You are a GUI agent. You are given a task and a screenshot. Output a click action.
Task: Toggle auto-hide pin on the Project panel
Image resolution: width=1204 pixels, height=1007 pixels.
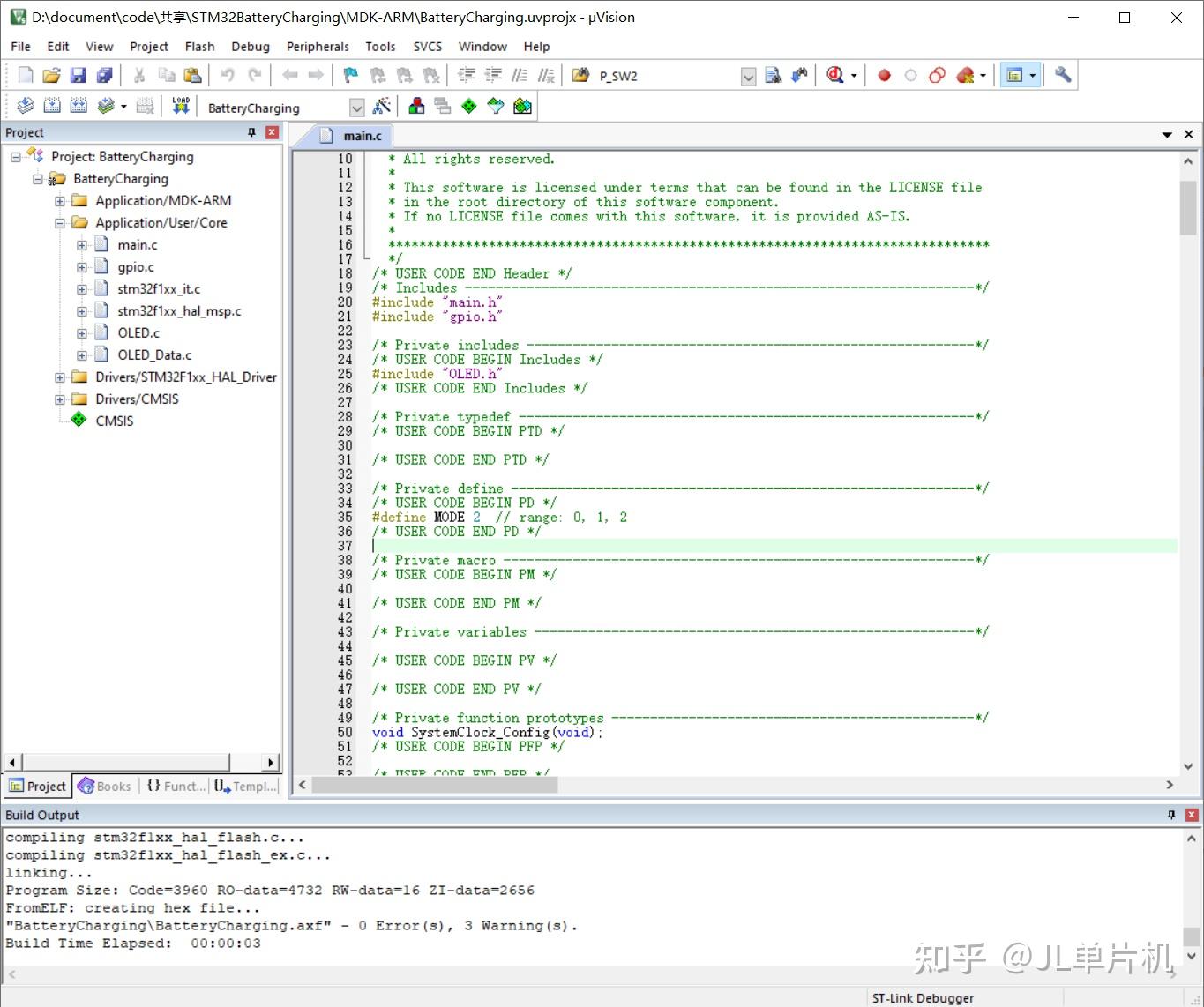coord(251,132)
